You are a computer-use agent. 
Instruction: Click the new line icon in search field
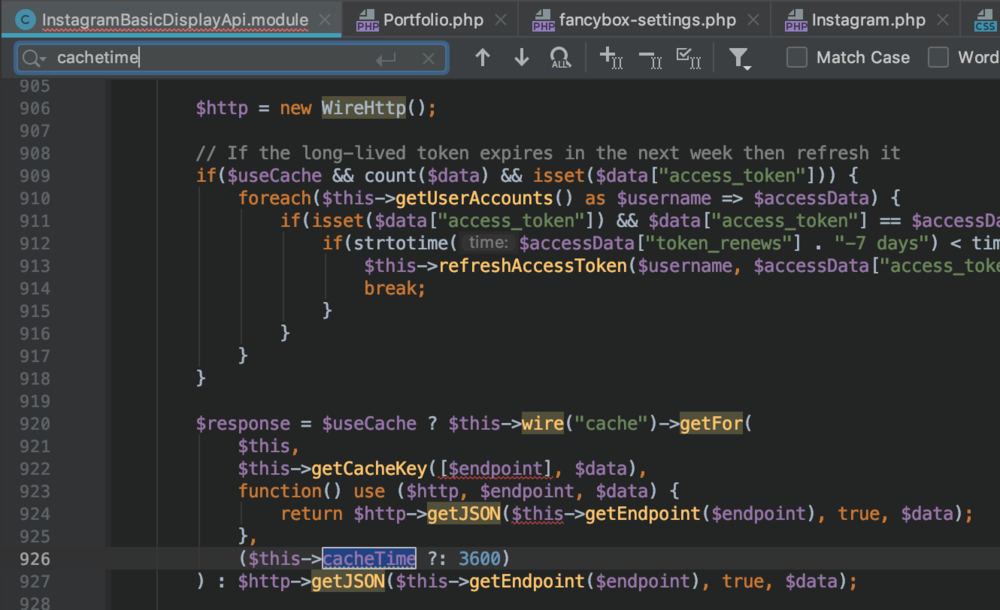point(386,59)
